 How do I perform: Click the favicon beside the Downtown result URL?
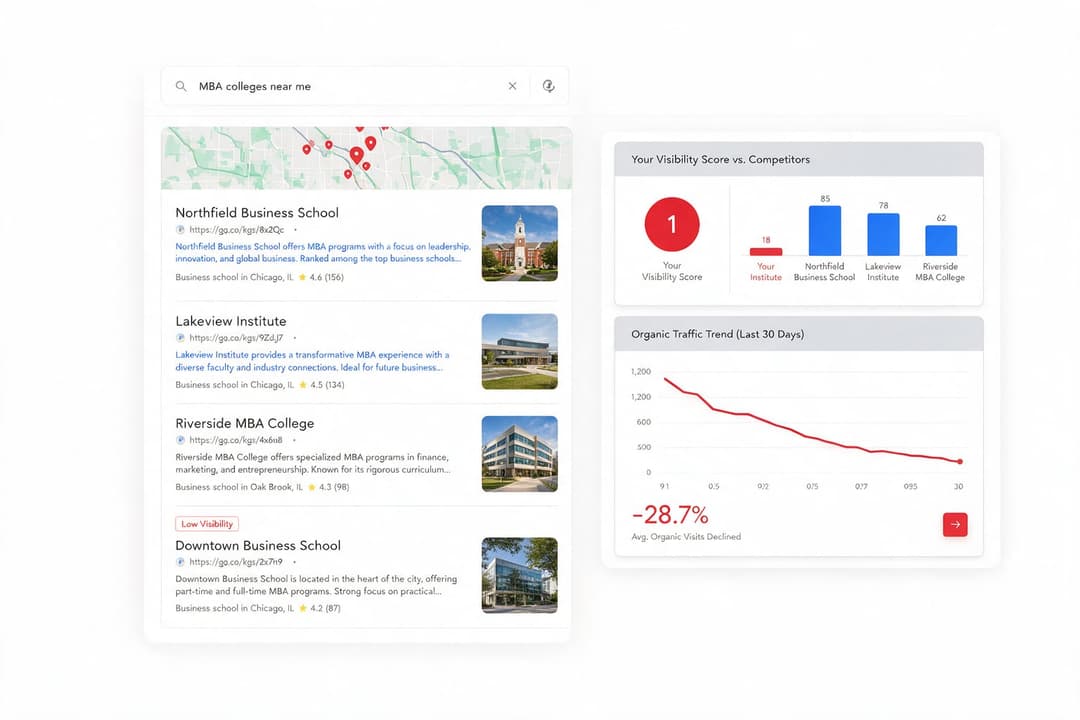[180, 562]
